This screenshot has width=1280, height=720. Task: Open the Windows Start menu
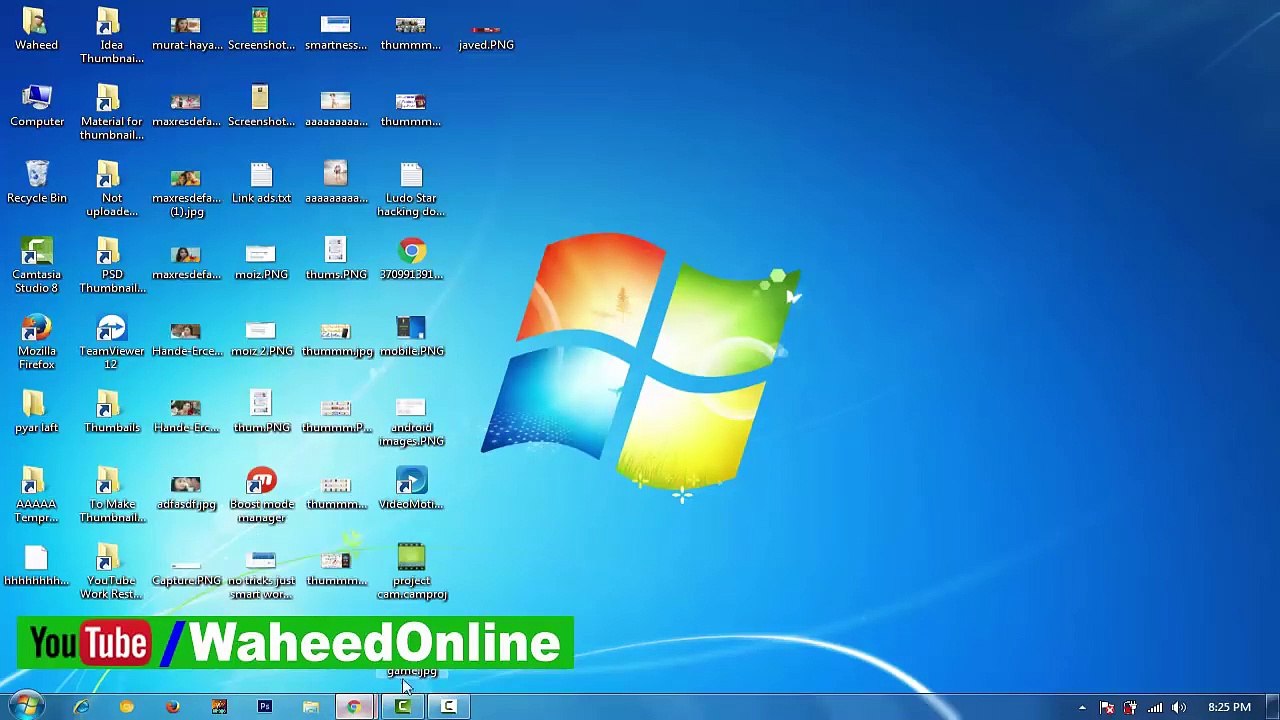(x=27, y=706)
